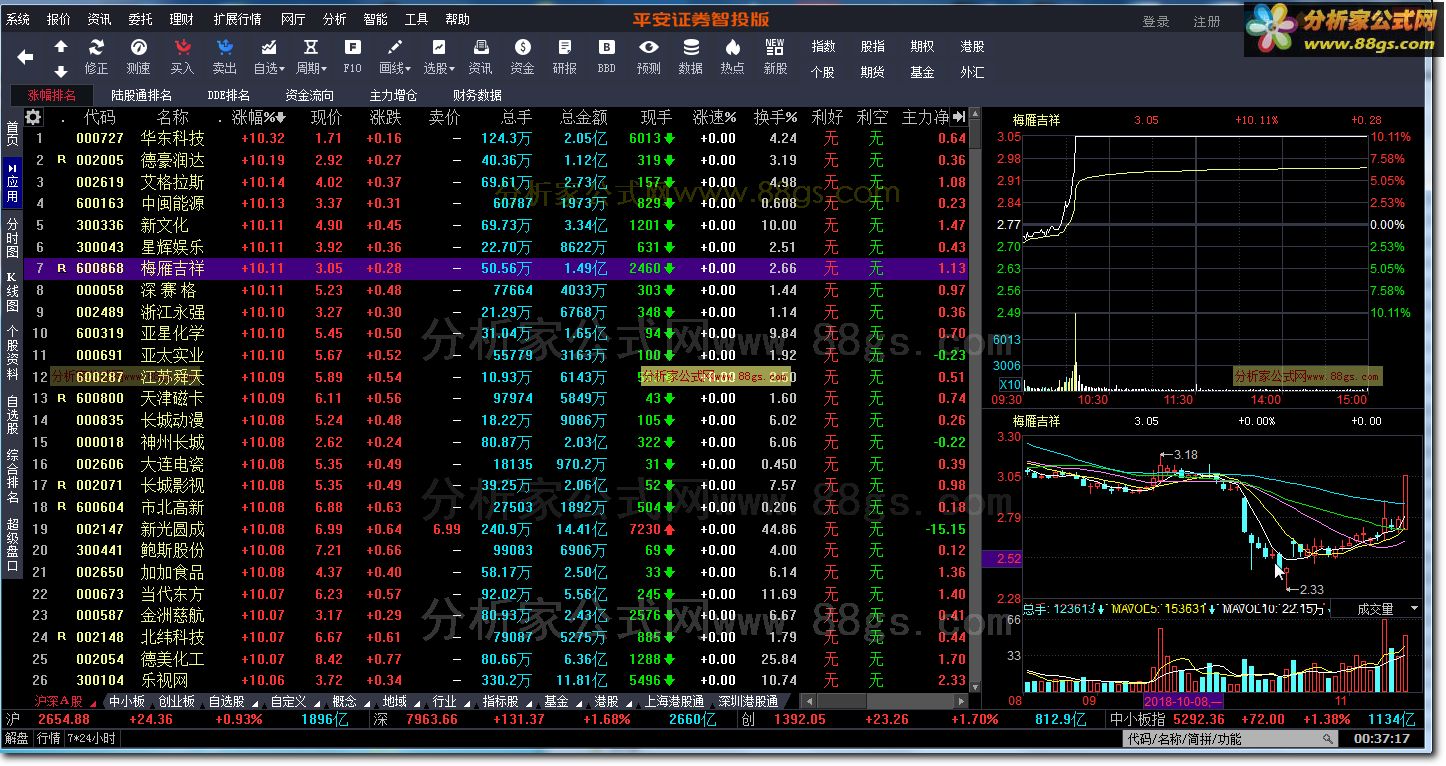Switch to the 陆股通排名 tab
Viewport: 1446px width, 766px height.
coord(141,95)
